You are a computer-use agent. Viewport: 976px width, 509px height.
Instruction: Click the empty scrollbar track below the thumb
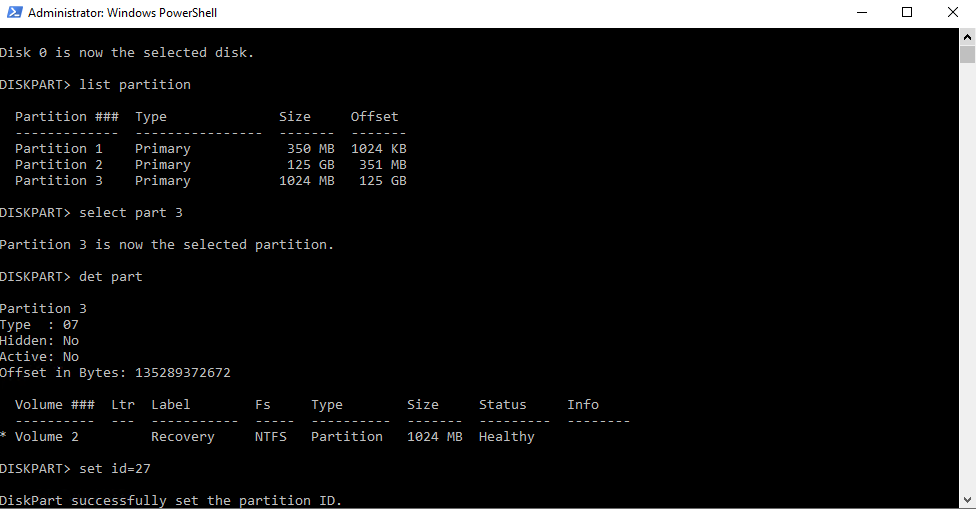pos(967,277)
